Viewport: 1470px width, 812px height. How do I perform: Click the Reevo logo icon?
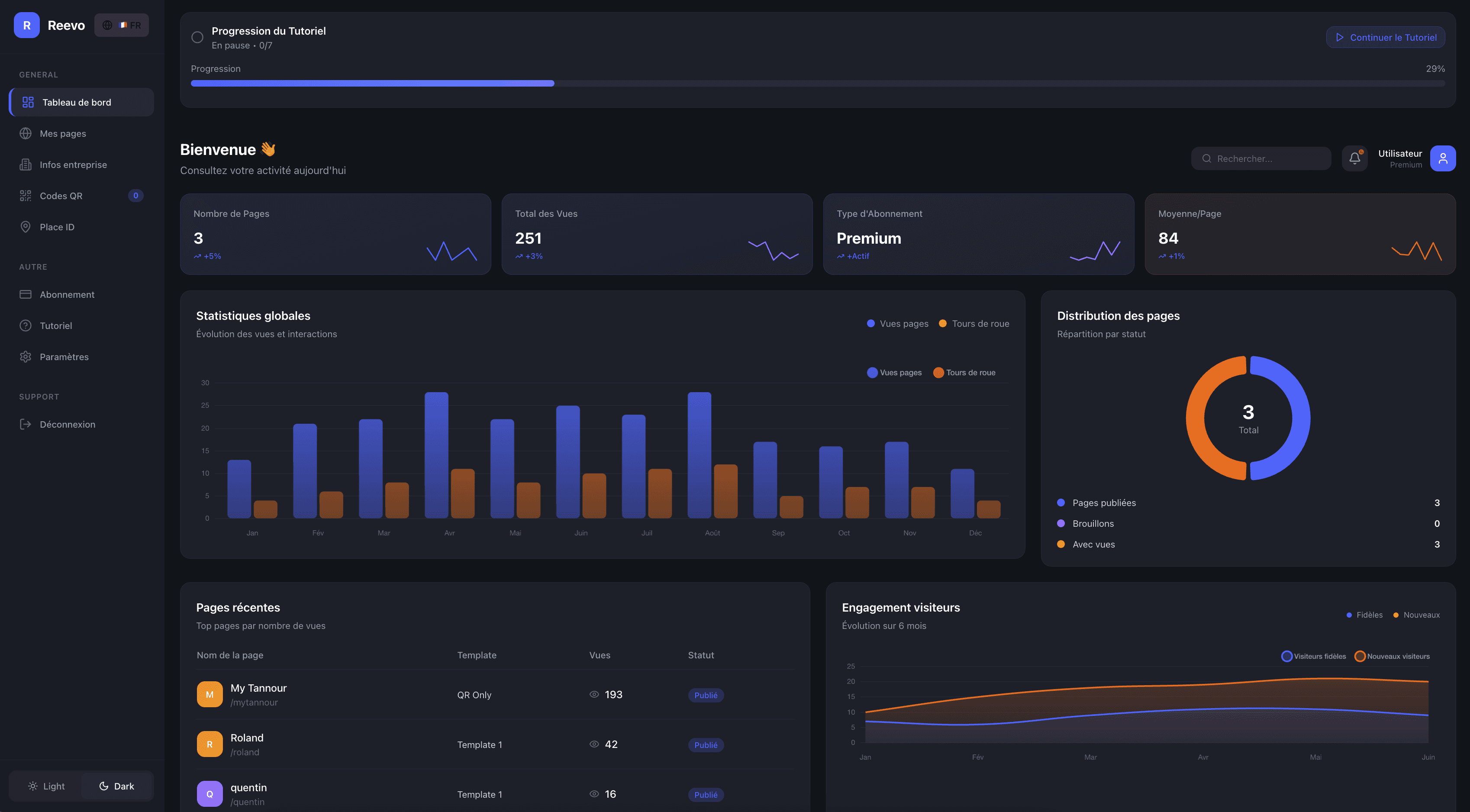pos(26,25)
